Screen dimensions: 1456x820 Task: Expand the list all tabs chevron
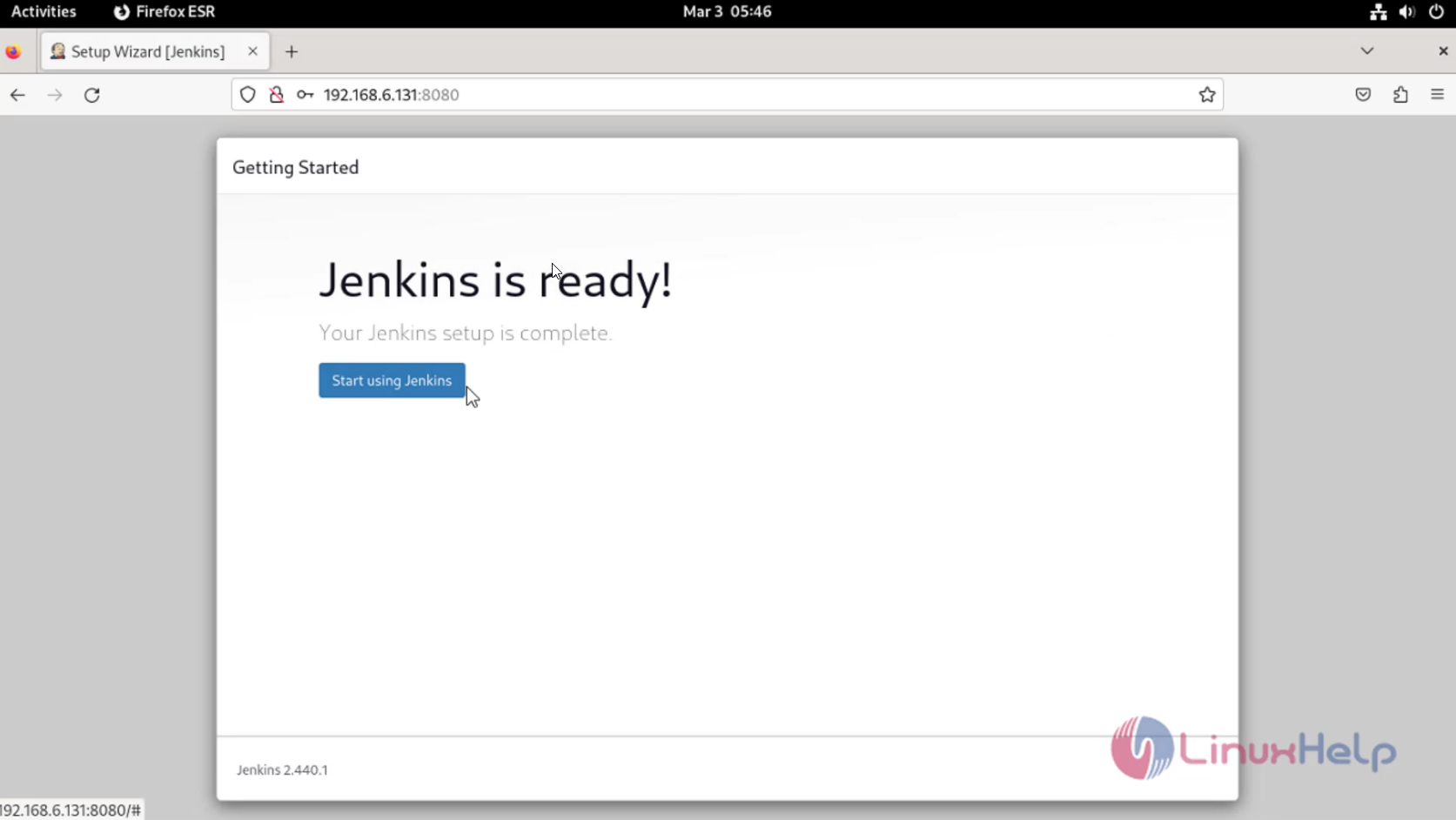pos(1367,51)
